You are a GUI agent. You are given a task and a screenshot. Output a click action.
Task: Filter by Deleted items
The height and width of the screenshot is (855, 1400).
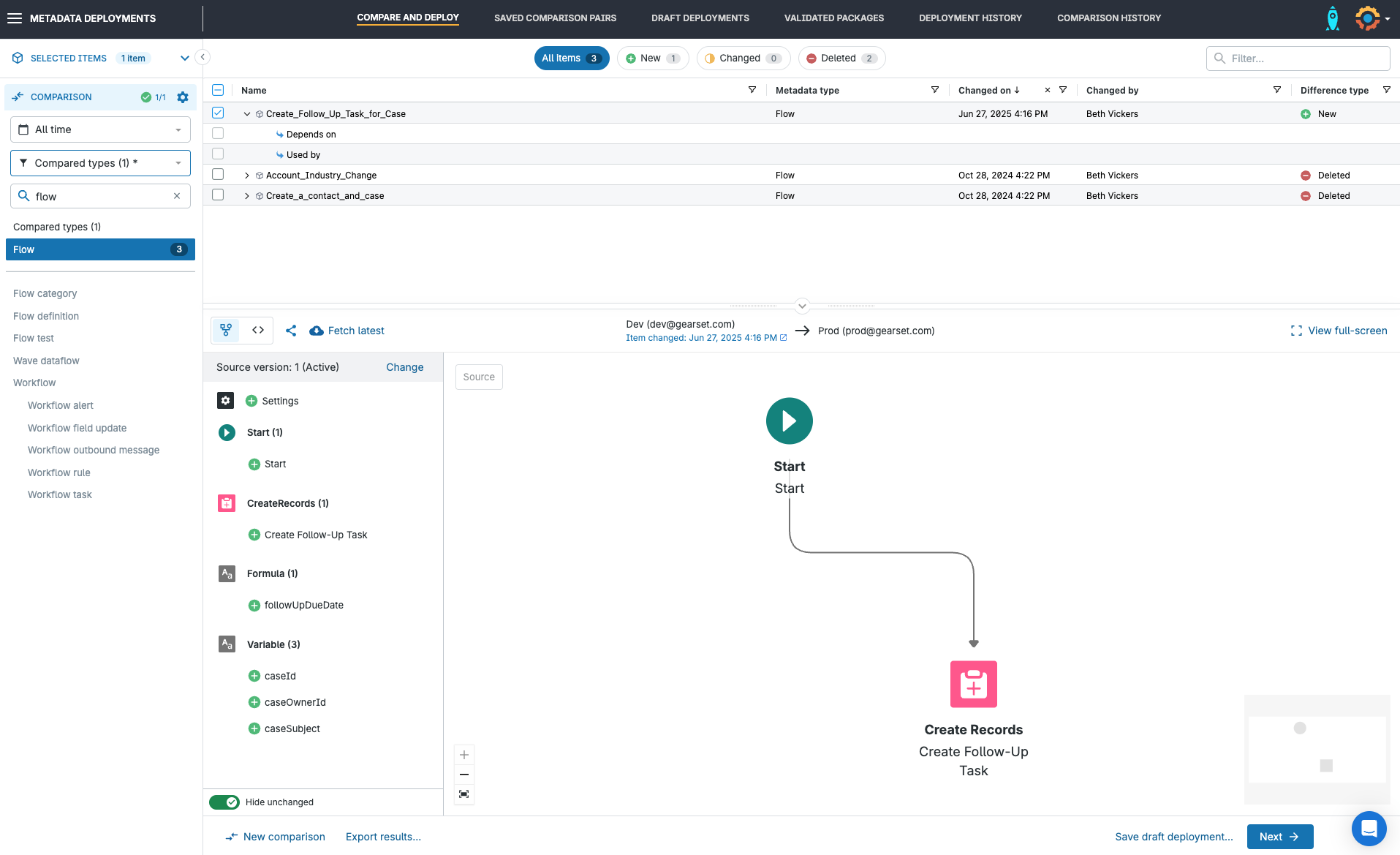841,59
